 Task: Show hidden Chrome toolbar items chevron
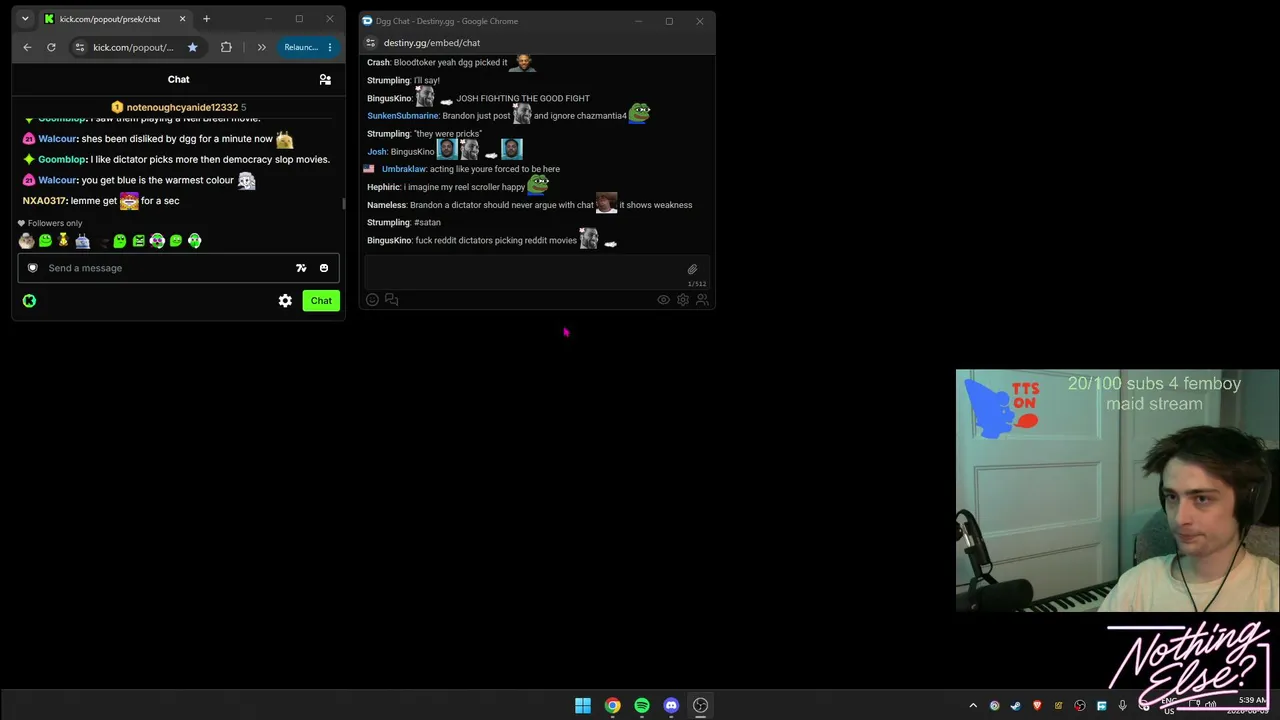262,47
